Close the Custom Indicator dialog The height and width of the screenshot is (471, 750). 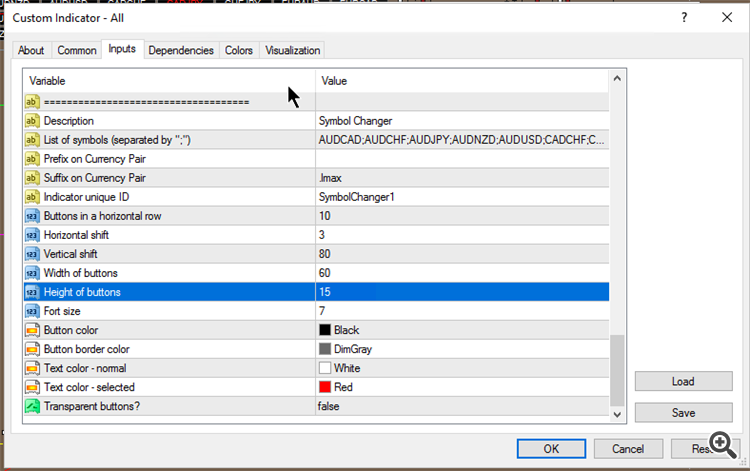(x=727, y=18)
